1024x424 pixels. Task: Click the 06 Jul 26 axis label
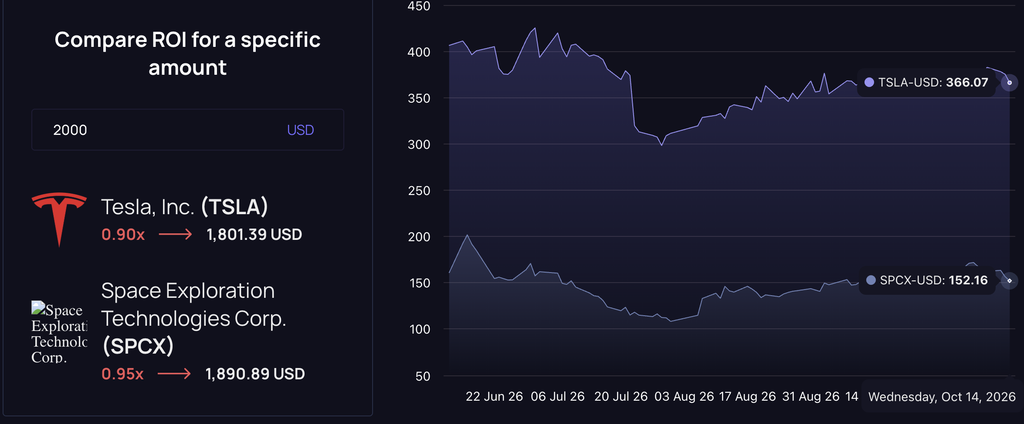click(556, 397)
